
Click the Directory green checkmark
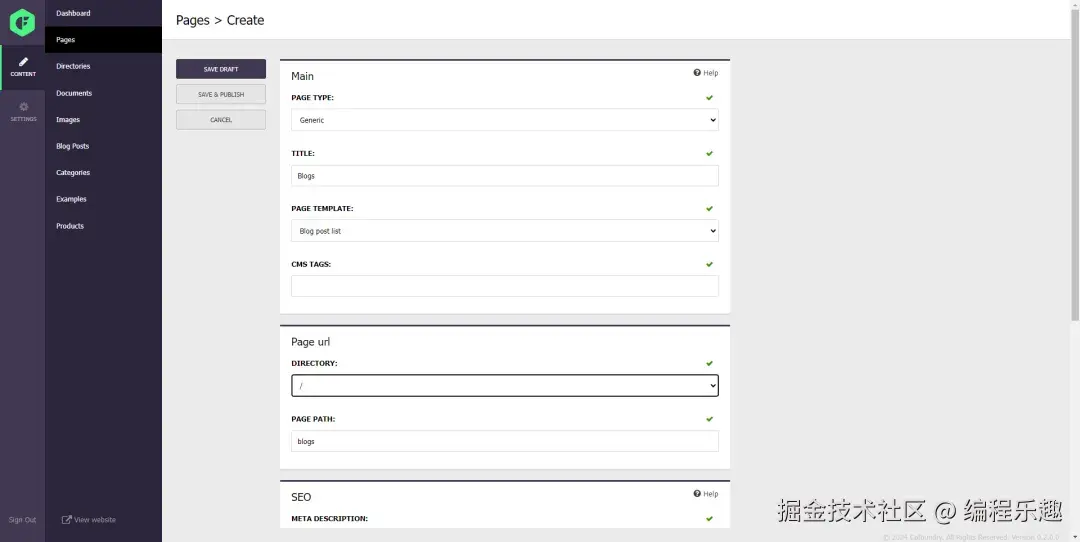pos(709,364)
